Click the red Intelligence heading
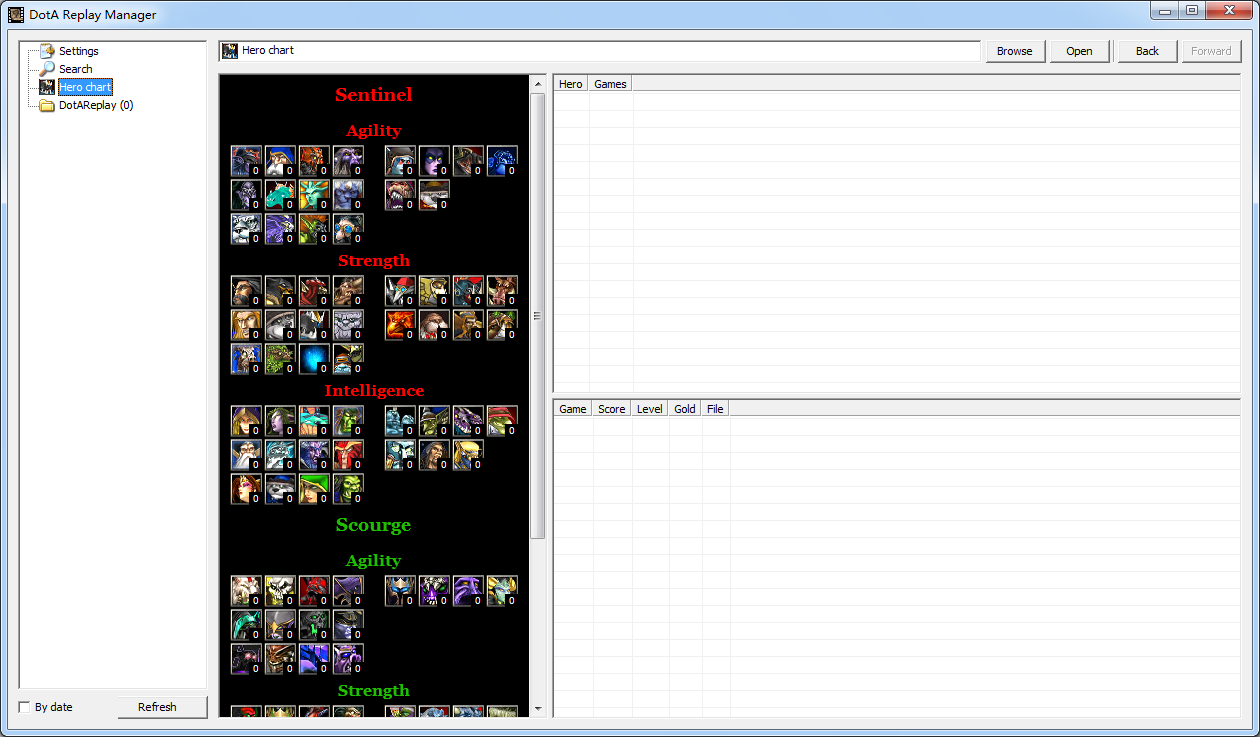This screenshot has width=1260, height=737. pyautogui.click(x=374, y=391)
